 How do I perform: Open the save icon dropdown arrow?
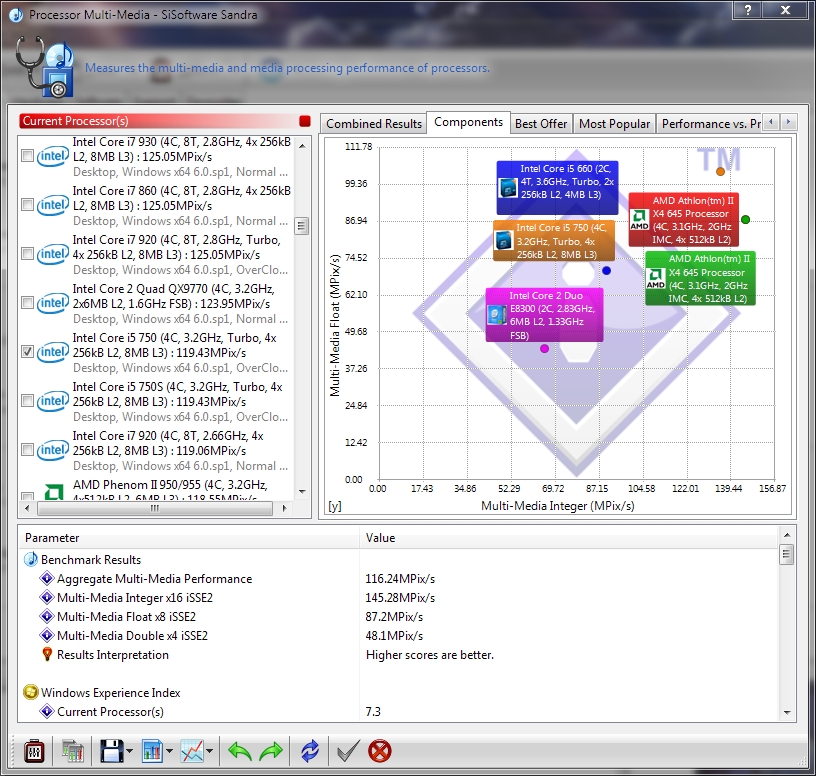pos(130,751)
